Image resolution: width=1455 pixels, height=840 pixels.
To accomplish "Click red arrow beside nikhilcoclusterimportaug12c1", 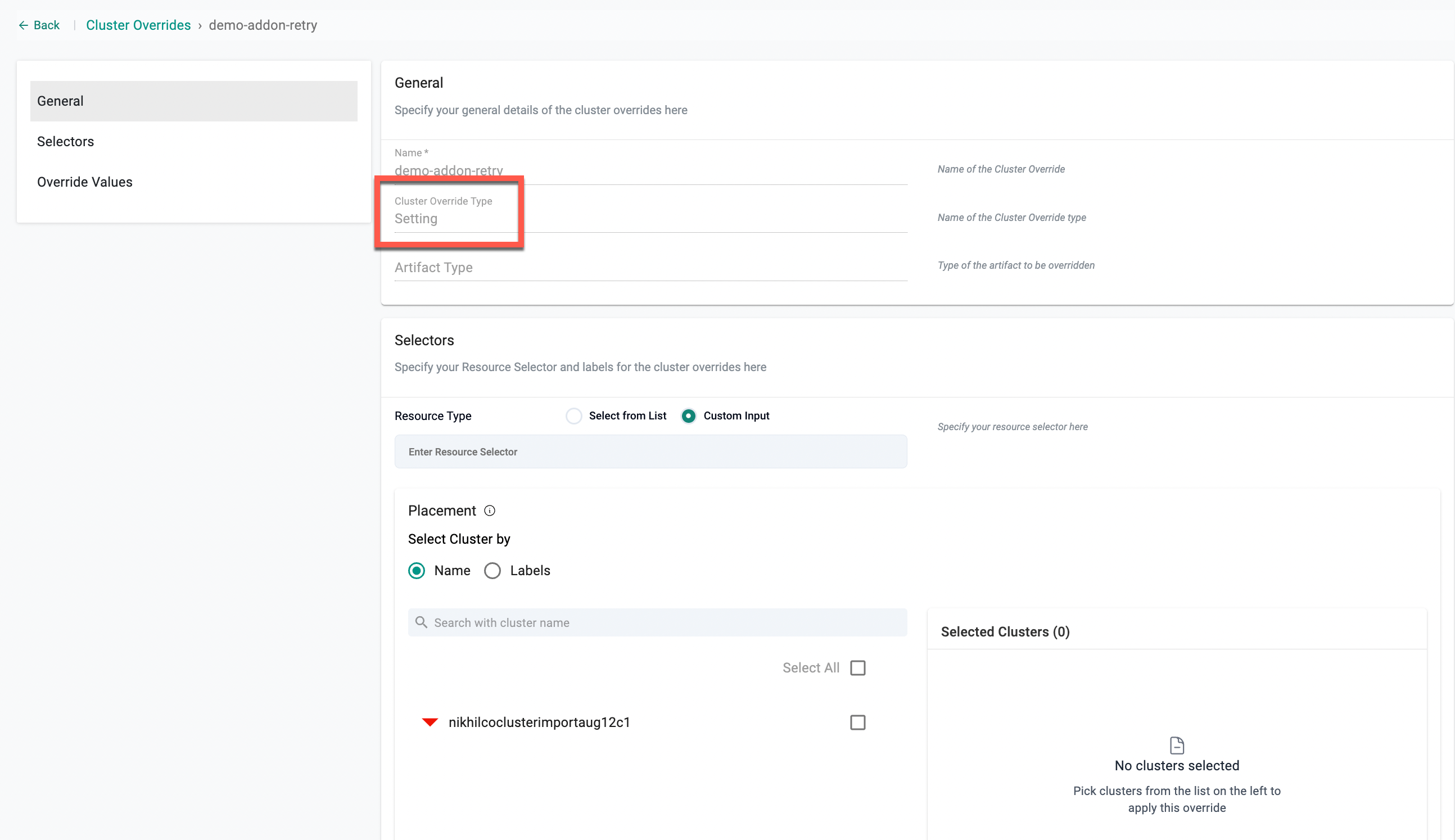I will click(430, 722).
